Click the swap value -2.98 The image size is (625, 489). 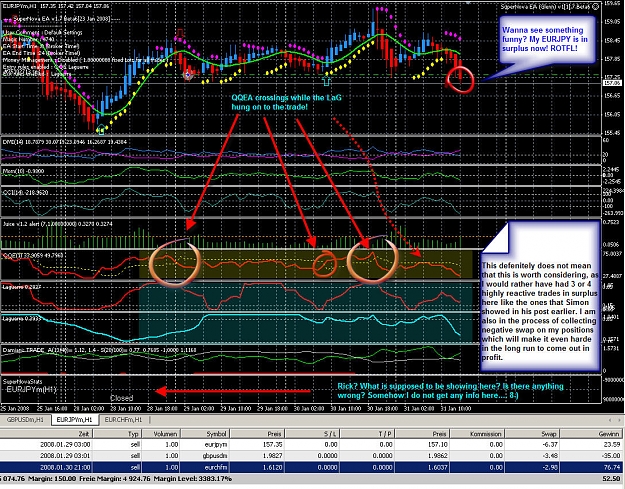(x=550, y=467)
